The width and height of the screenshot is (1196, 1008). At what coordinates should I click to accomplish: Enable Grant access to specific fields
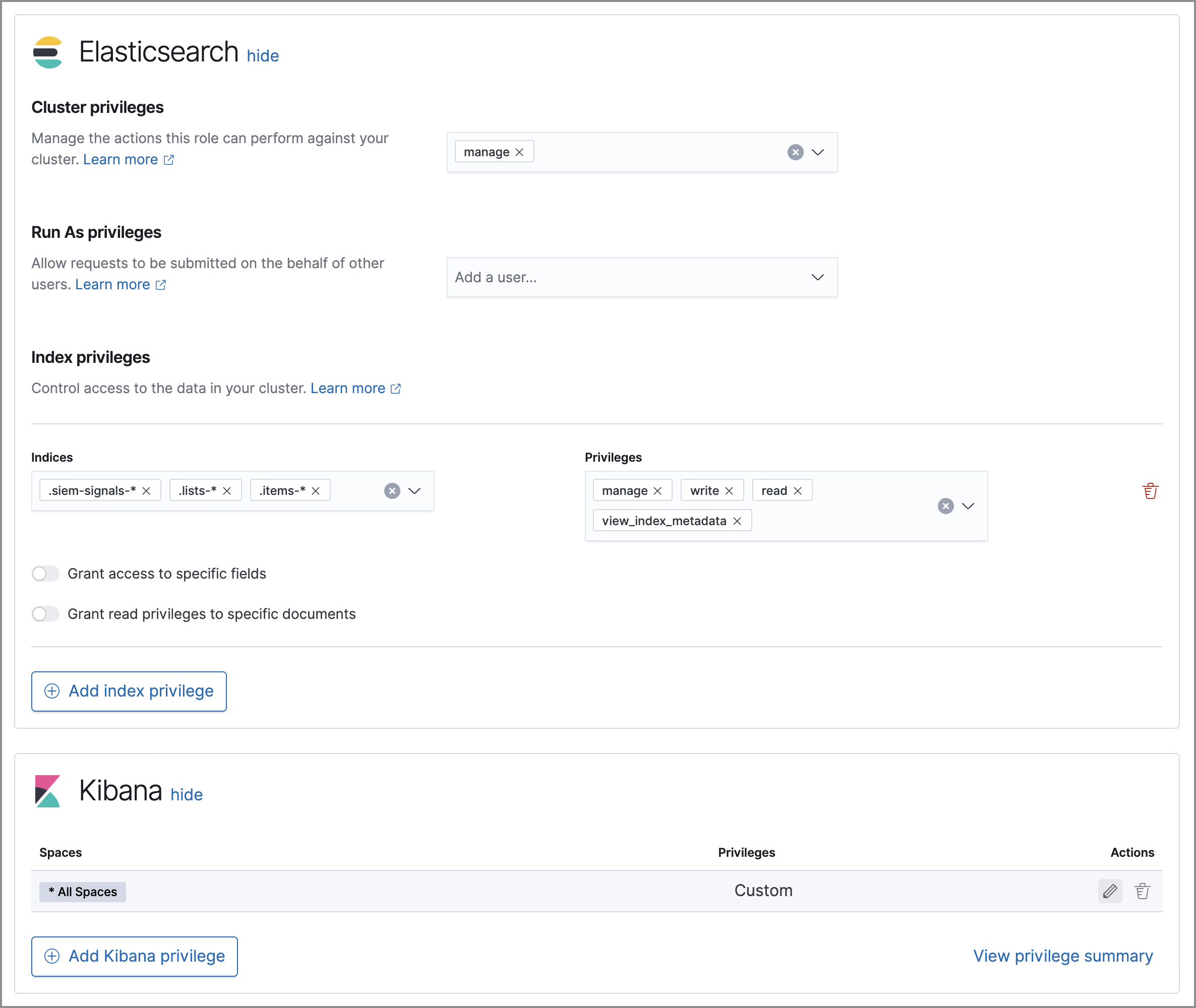[x=46, y=574]
